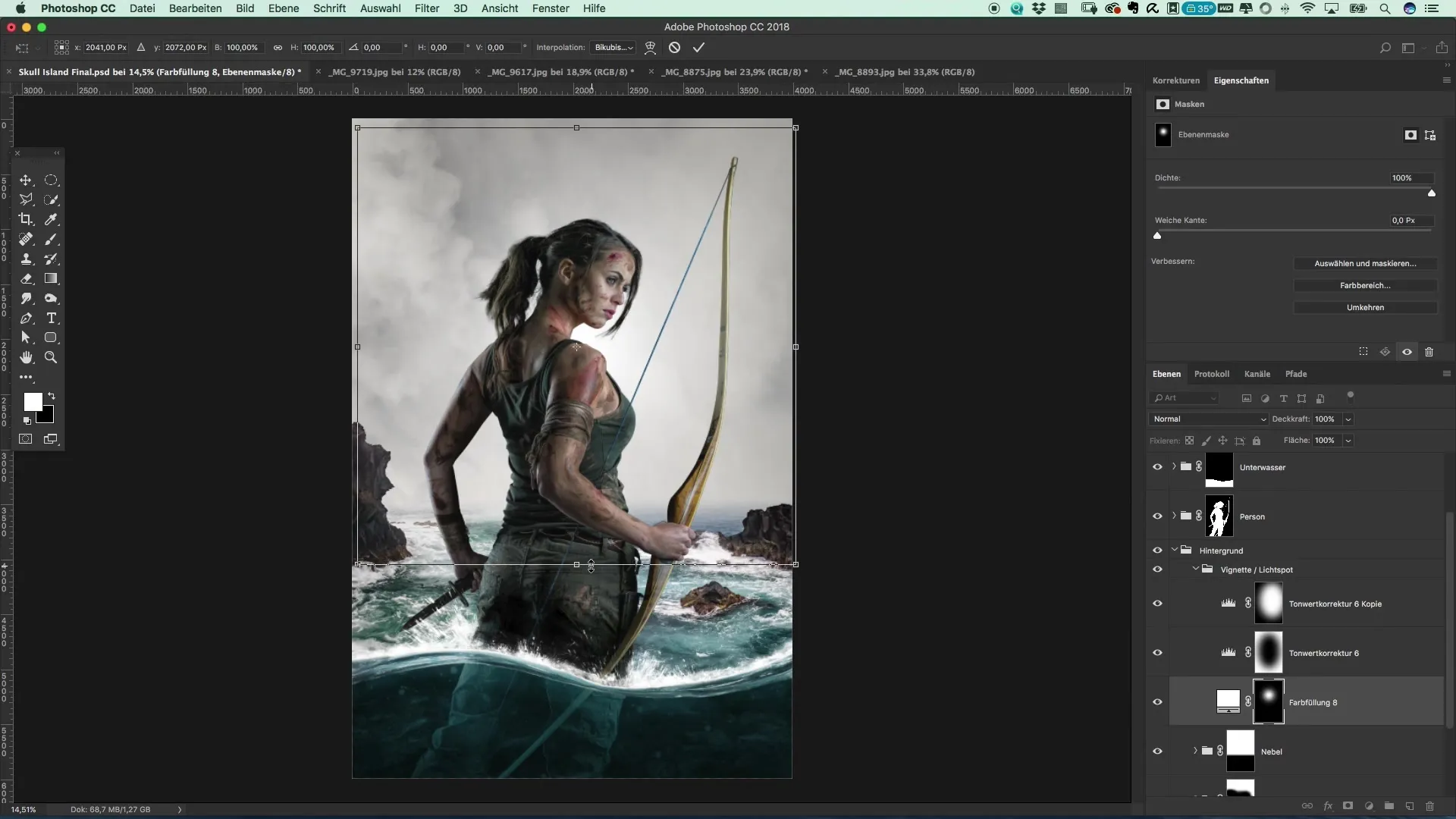Screen dimensions: 1456x819
Task: Select the Brush tool
Action: (51, 239)
